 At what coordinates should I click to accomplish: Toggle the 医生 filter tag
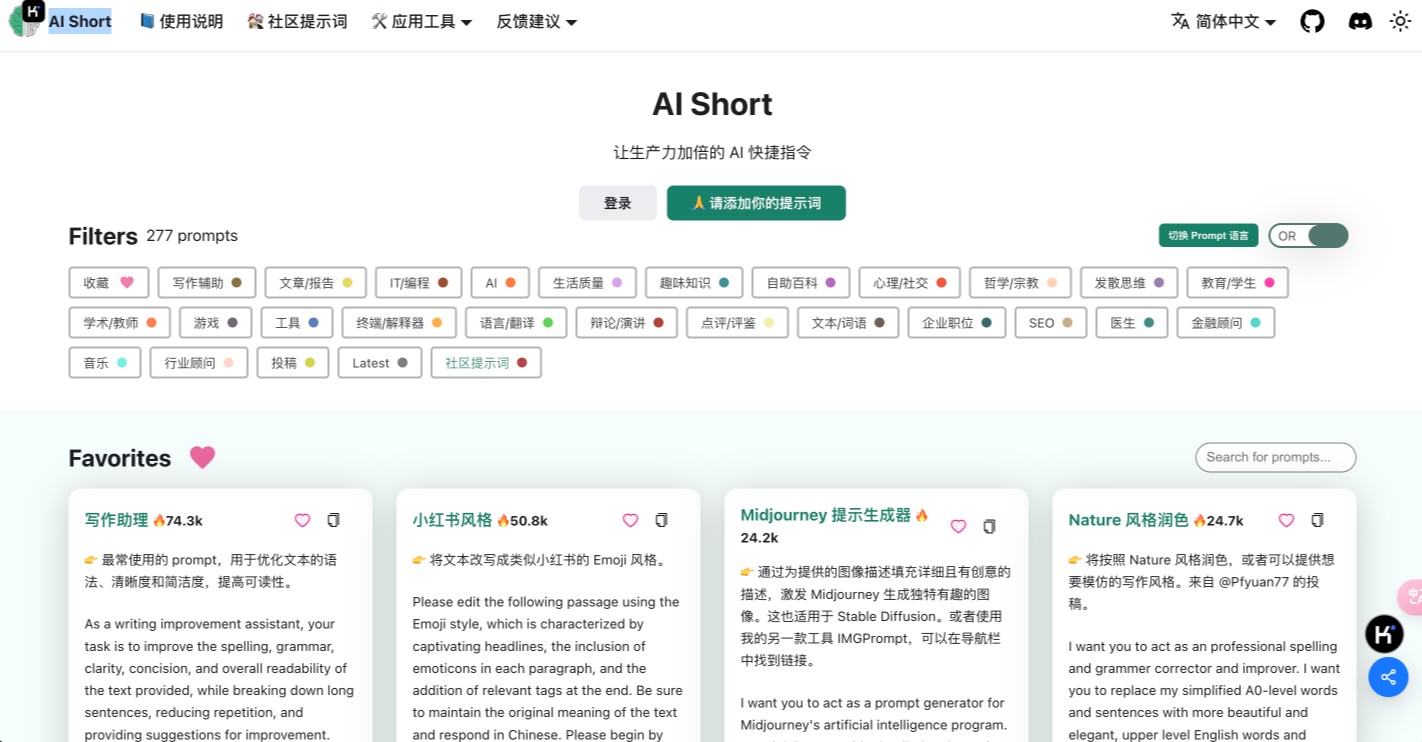(x=1132, y=323)
